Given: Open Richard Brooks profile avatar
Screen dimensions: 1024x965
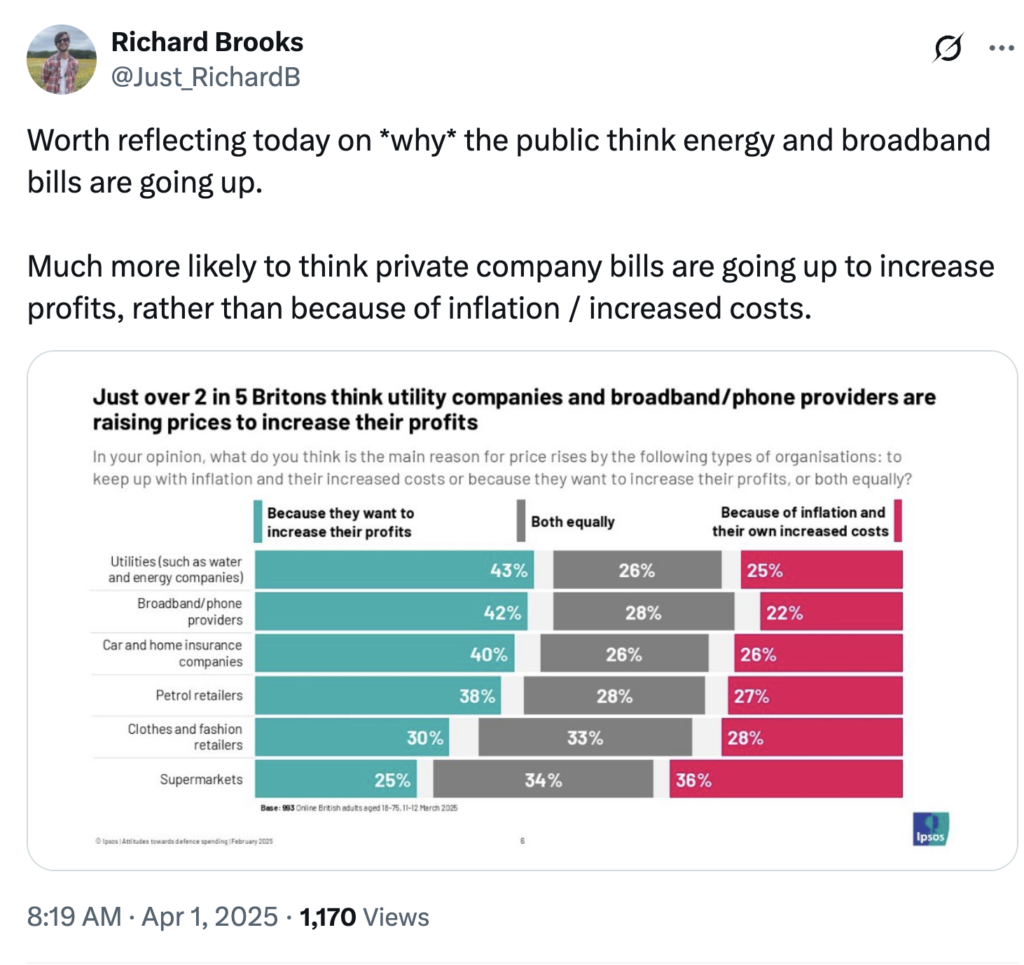Looking at the screenshot, I should tap(61, 59).
